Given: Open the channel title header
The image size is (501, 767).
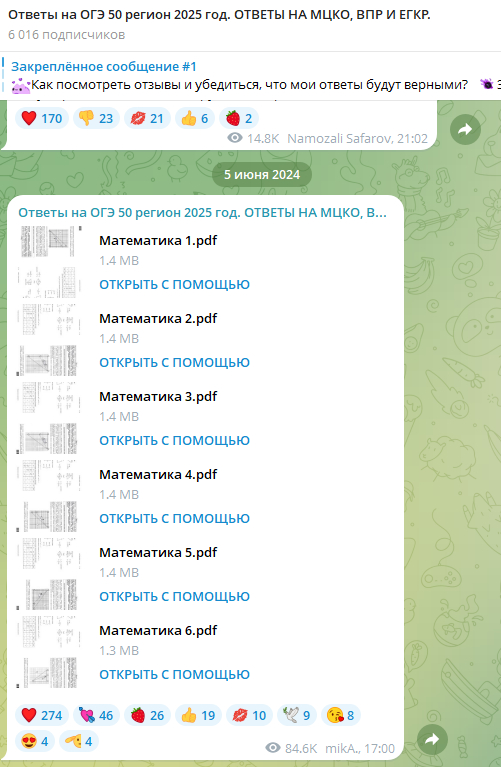Looking at the screenshot, I should (x=219, y=15).
